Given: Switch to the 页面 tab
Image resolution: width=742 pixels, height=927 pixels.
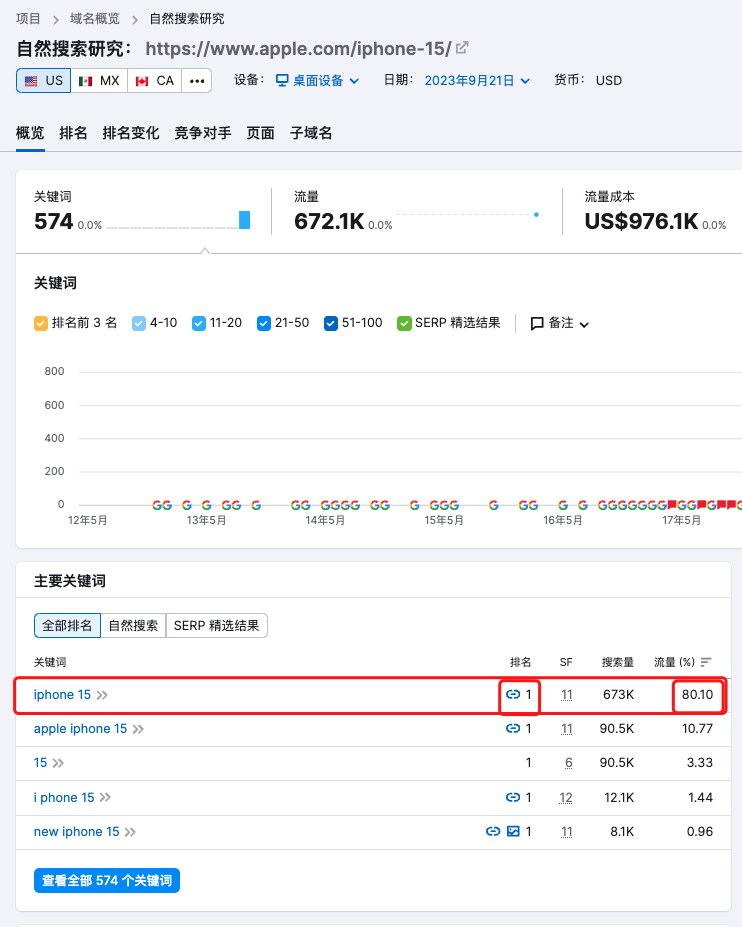Looking at the screenshot, I should (x=261, y=133).
